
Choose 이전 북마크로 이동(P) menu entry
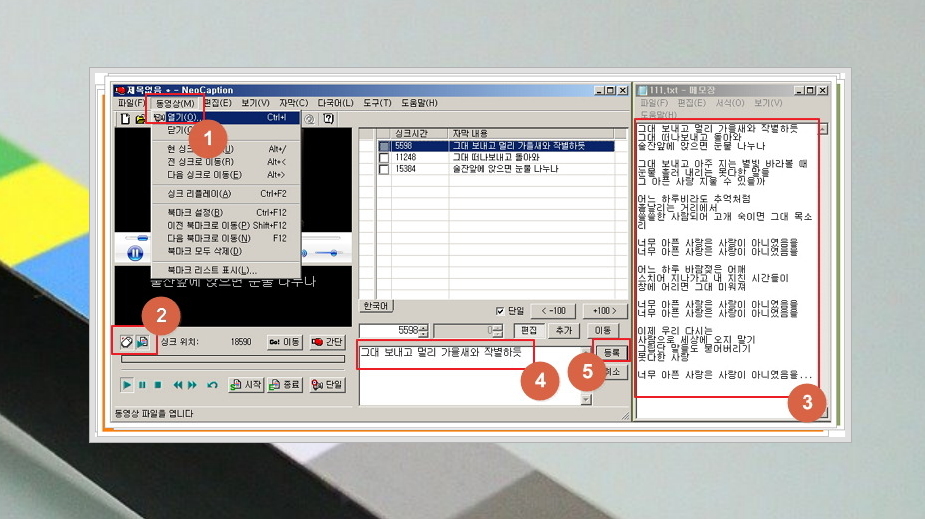(x=226, y=225)
